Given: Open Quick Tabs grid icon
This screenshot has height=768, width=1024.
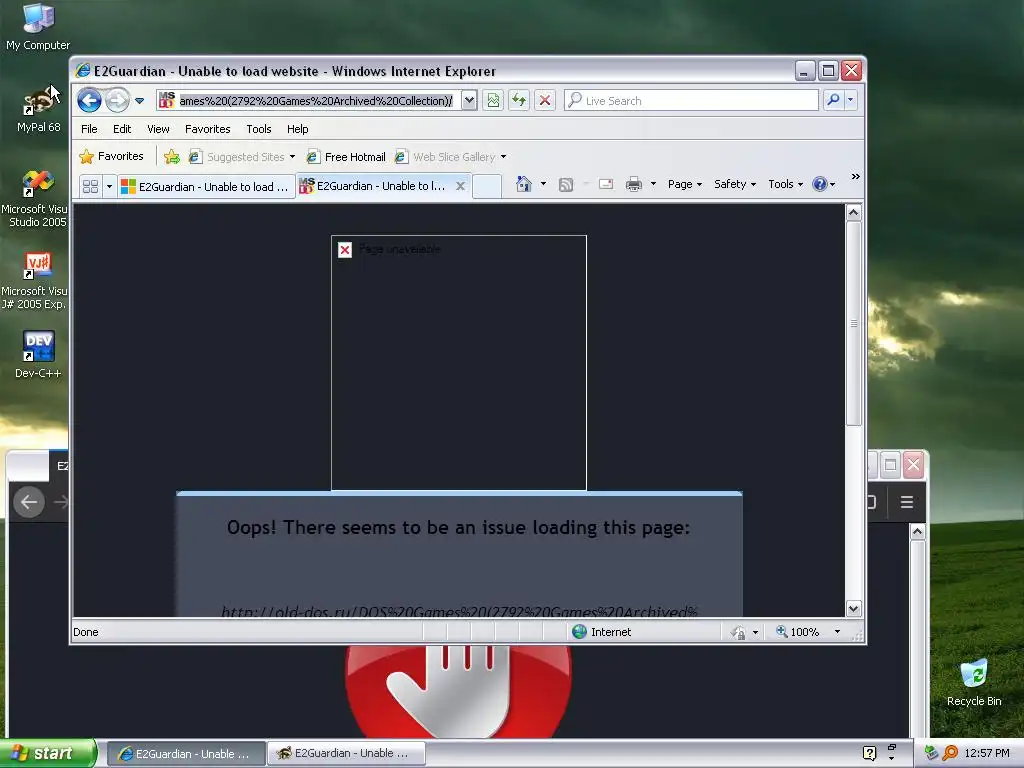Looking at the screenshot, I should (91, 187).
